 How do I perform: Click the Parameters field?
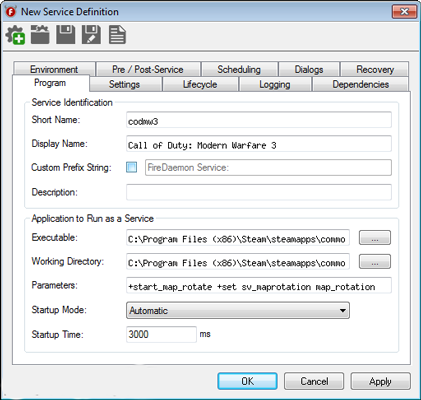(x=259, y=286)
